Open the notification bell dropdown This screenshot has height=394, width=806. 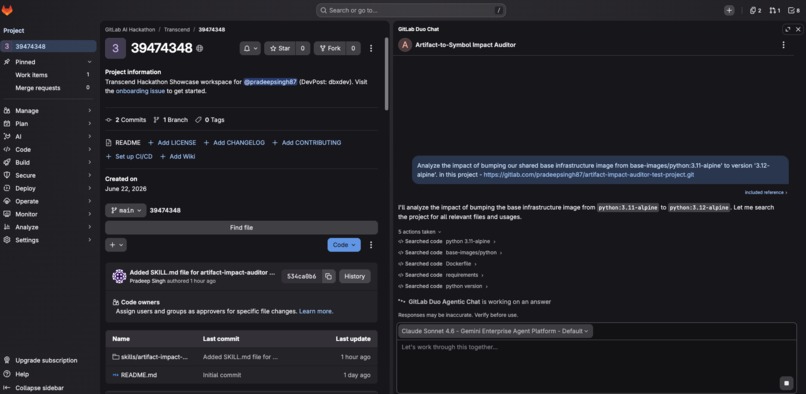pos(250,48)
